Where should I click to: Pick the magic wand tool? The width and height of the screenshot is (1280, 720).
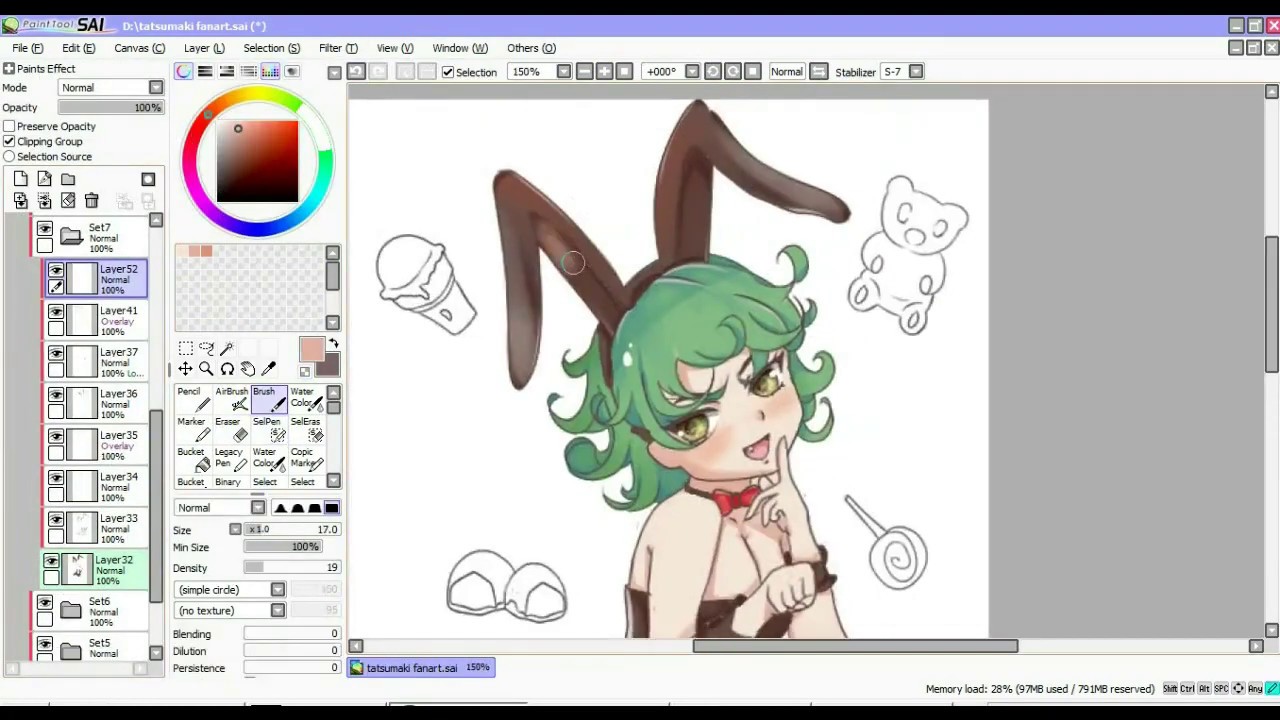tap(227, 348)
